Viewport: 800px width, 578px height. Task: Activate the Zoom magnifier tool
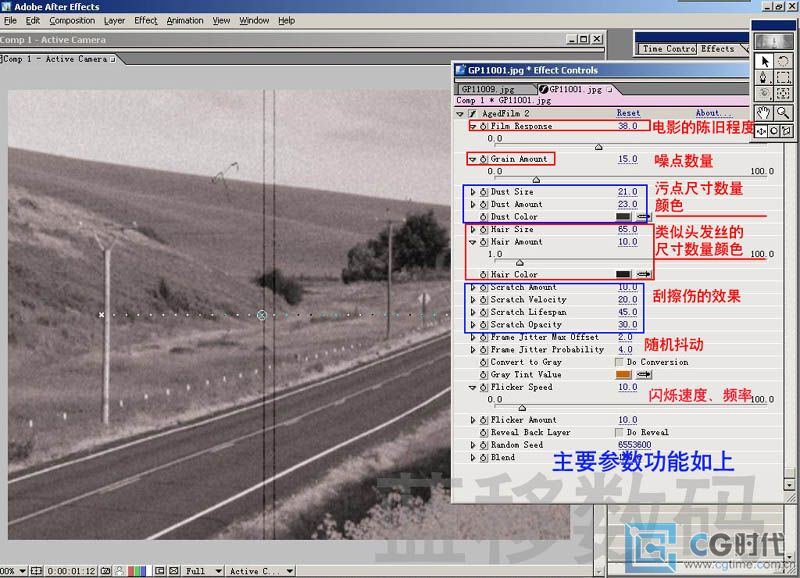[783, 113]
